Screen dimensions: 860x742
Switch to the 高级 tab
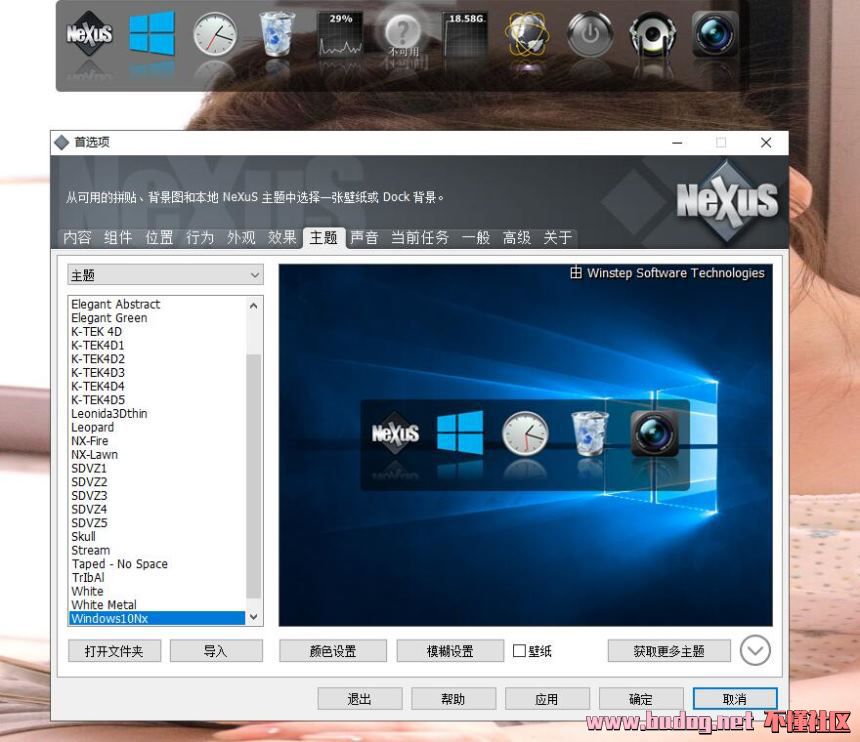[x=517, y=237]
